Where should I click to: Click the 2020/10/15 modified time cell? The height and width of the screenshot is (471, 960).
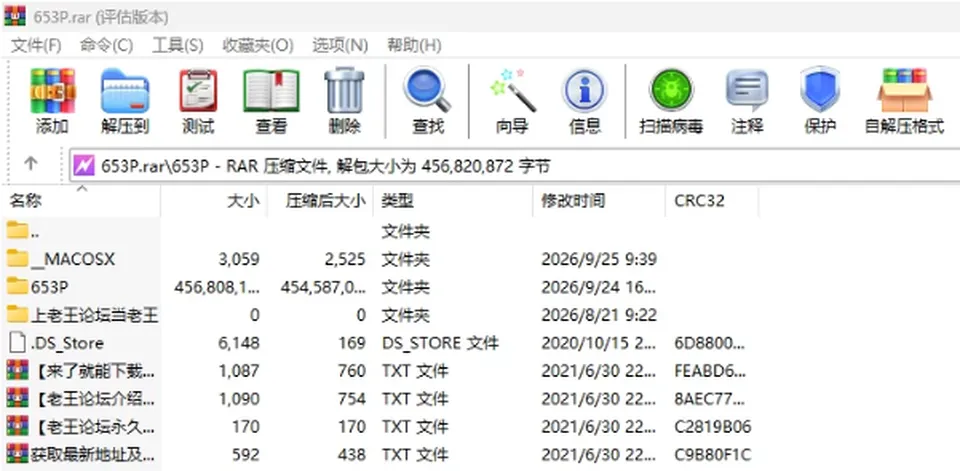point(599,344)
